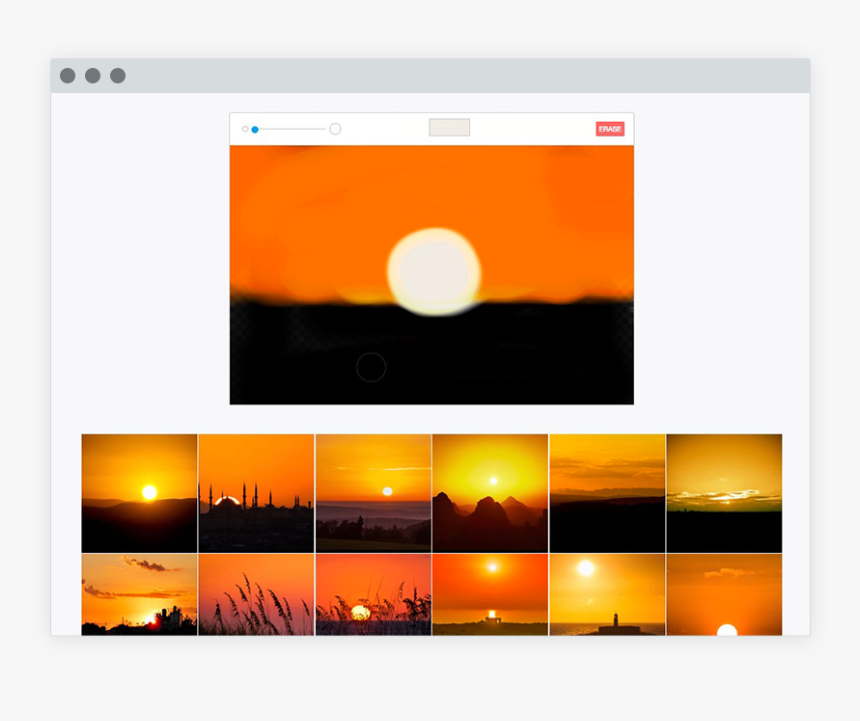
Task: Click the red ERASE button
Action: coord(610,129)
